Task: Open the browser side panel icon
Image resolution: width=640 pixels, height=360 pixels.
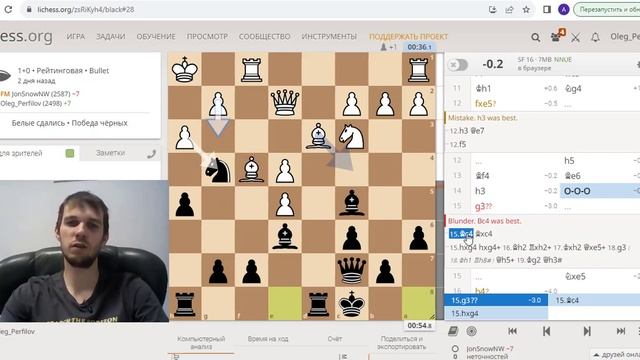Action: 547,9
